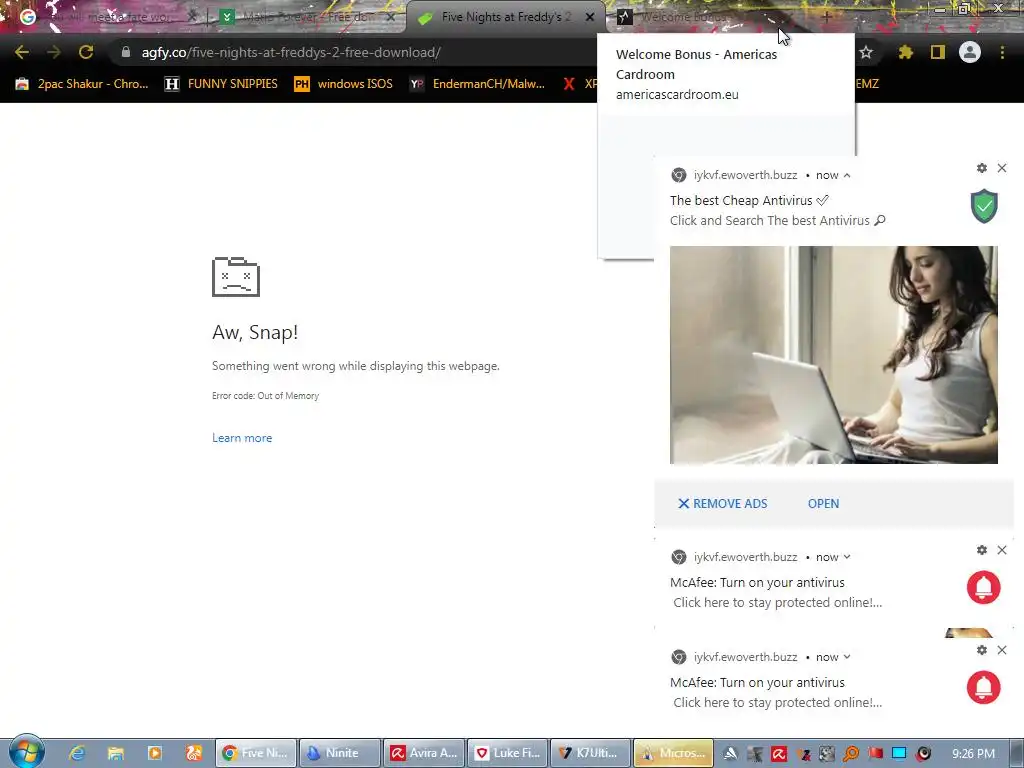This screenshot has height=768, width=1024.
Task: Open the EndermanCH/Malw... bookmark
Action: tap(477, 84)
